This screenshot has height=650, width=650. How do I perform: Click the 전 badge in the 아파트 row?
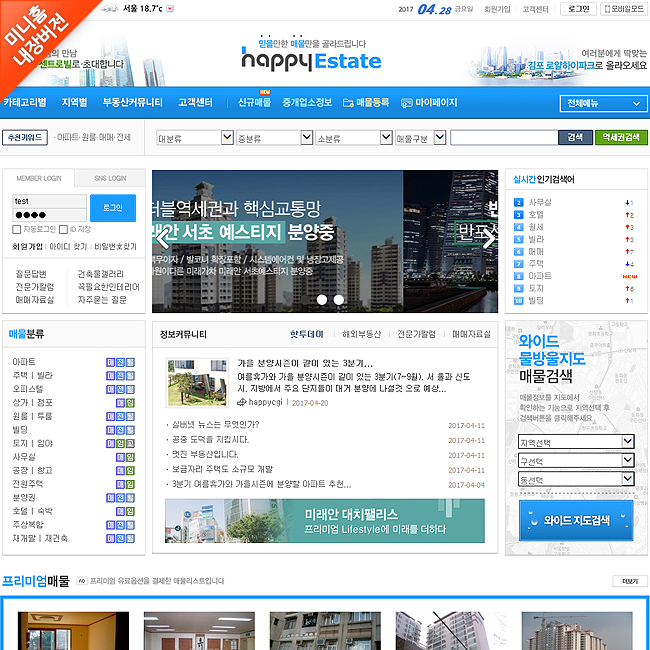(x=120, y=362)
